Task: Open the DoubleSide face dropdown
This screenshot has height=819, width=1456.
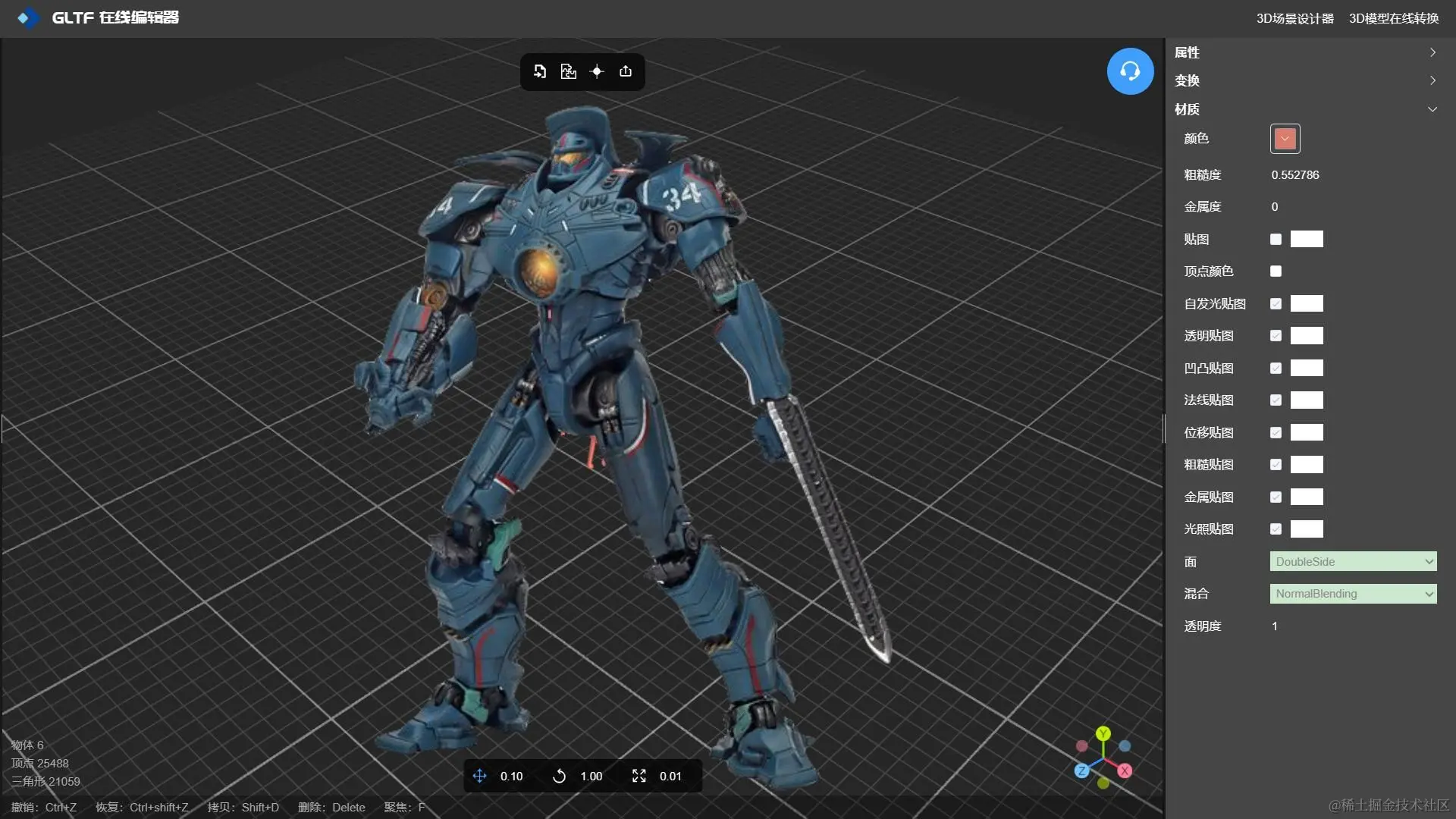Action: pyautogui.click(x=1353, y=561)
